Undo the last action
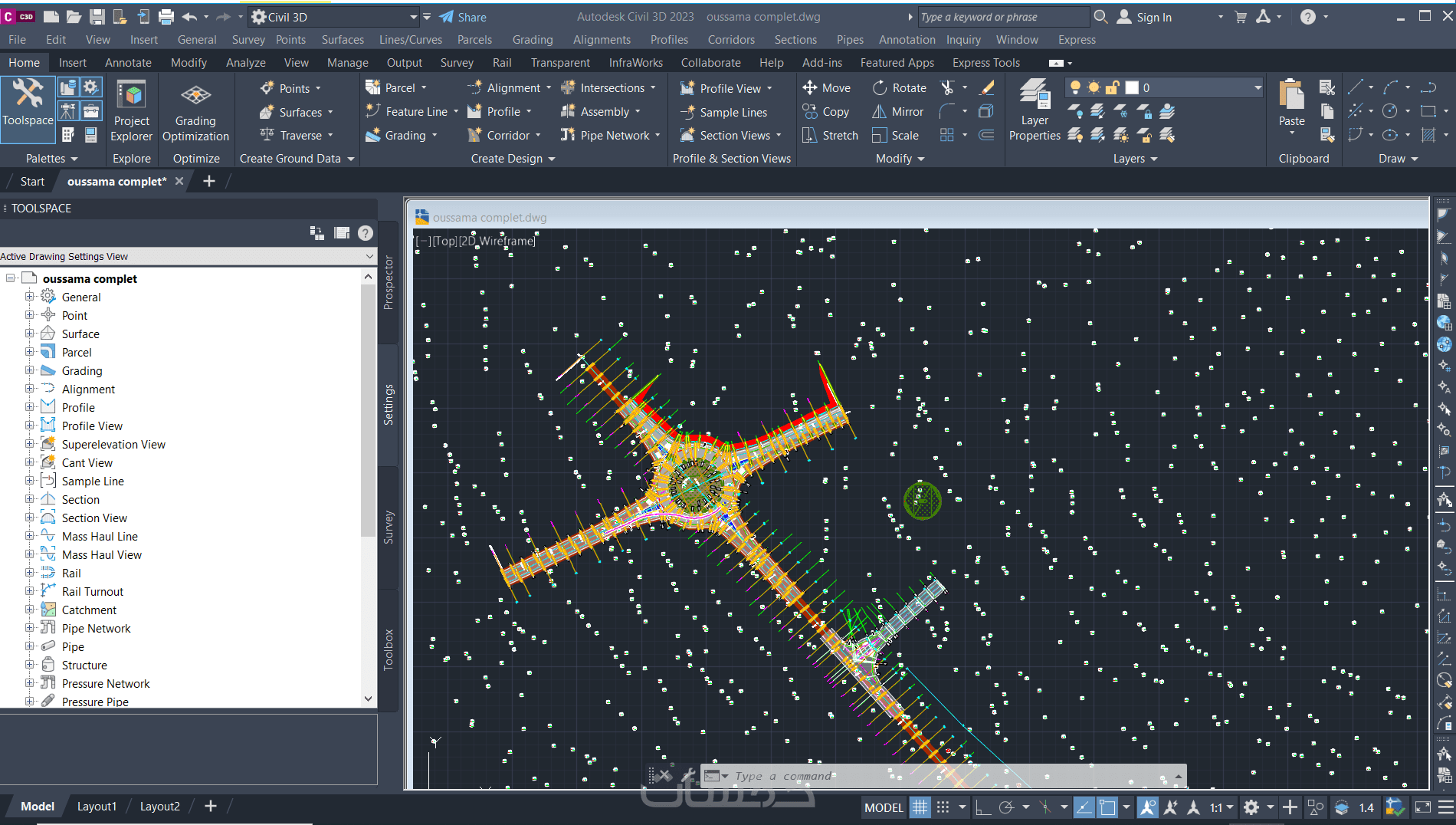 tap(189, 17)
